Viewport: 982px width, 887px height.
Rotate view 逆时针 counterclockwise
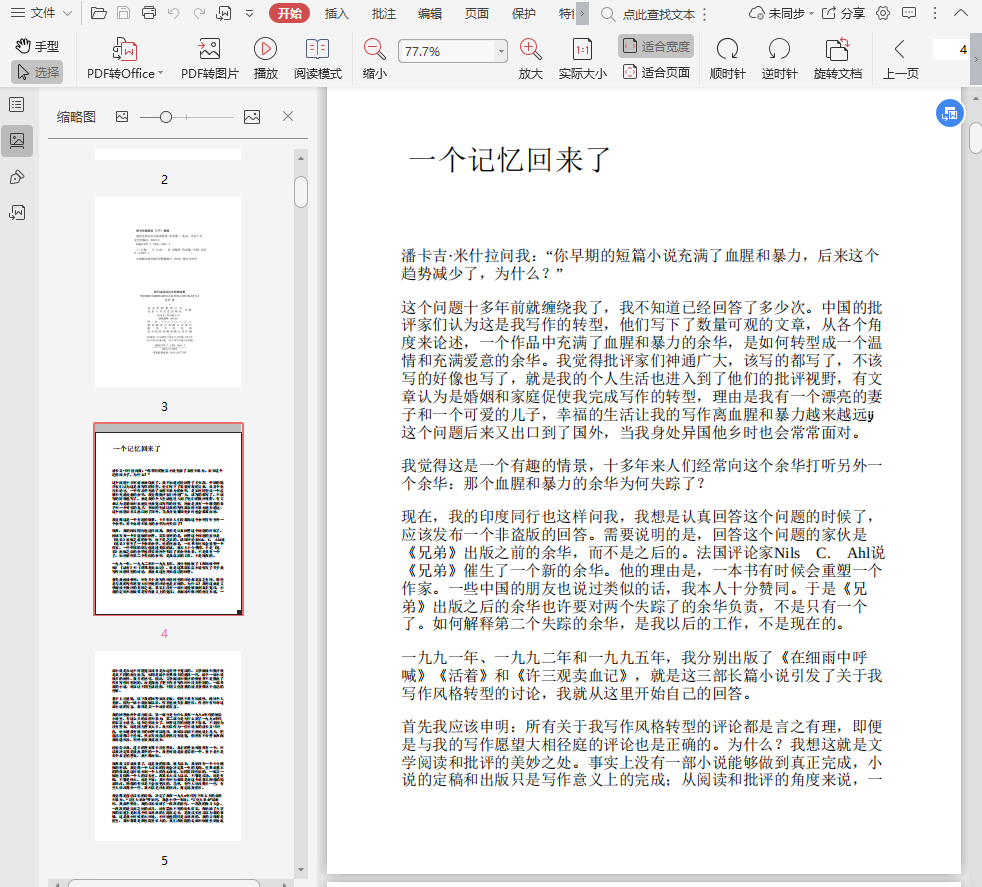[779, 58]
